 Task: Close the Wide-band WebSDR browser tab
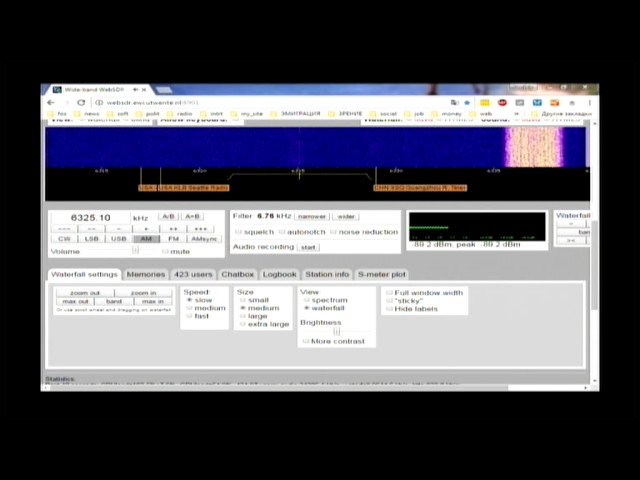(144, 89)
